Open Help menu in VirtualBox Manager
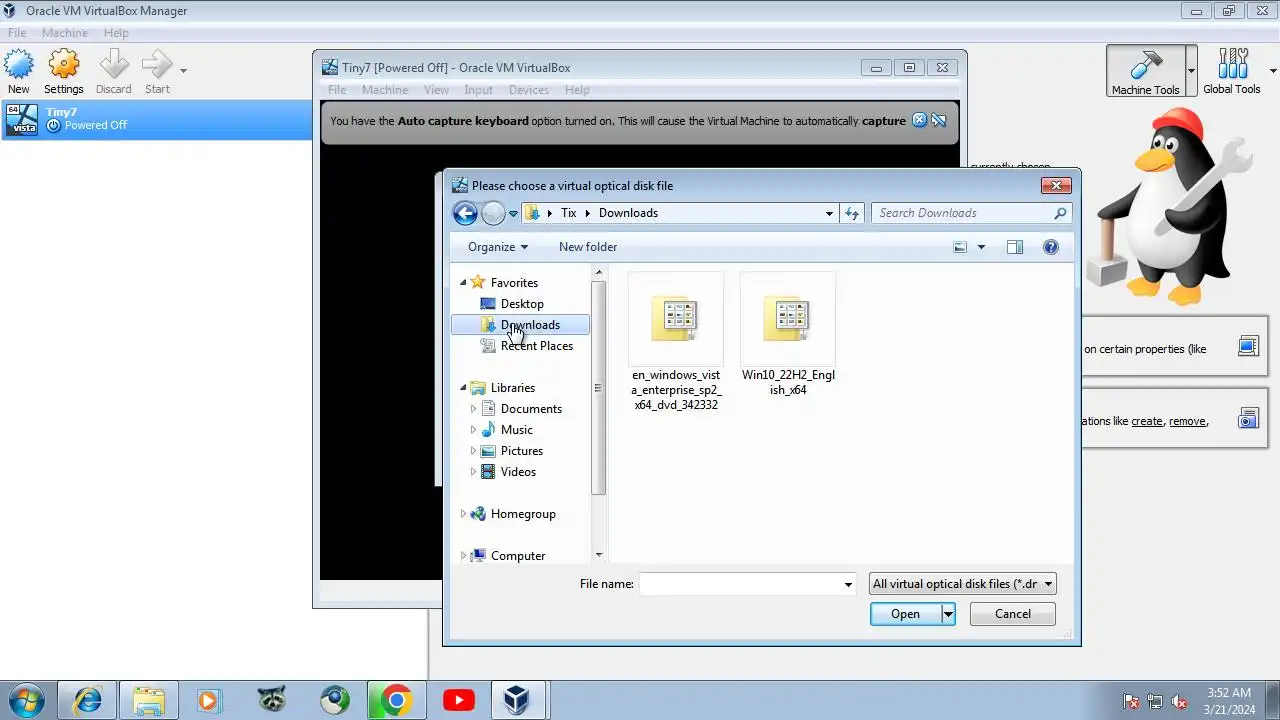Image resolution: width=1280 pixels, height=720 pixels. tap(116, 33)
